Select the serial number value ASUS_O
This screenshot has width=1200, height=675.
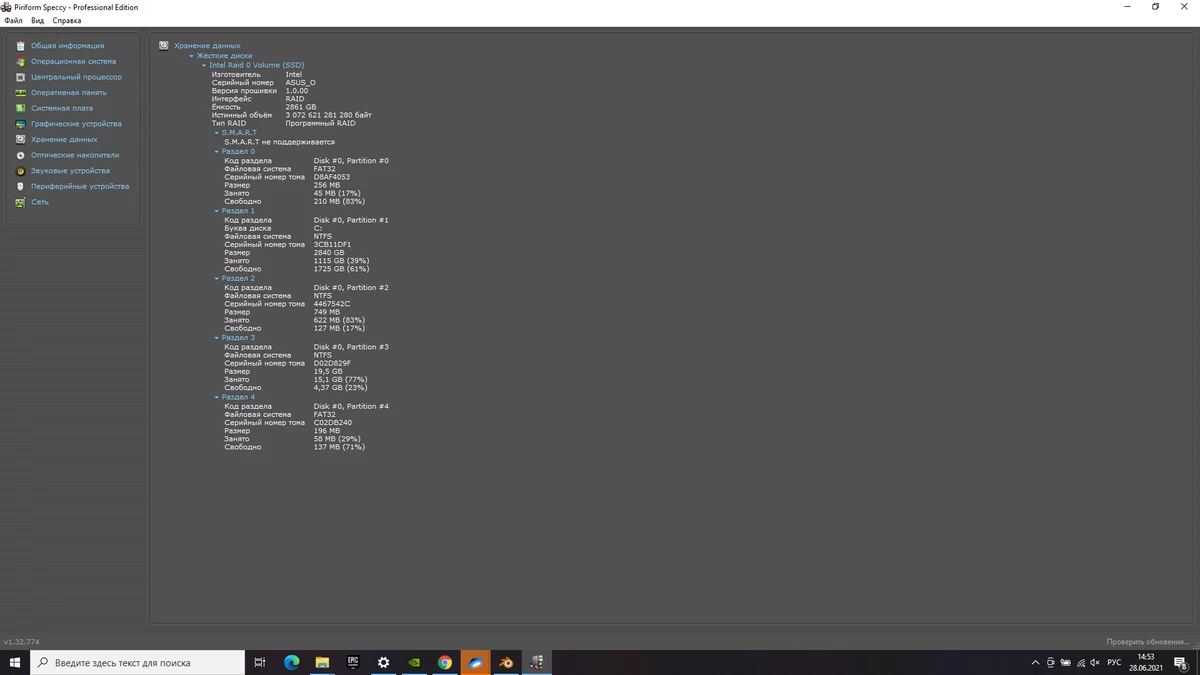(300, 83)
